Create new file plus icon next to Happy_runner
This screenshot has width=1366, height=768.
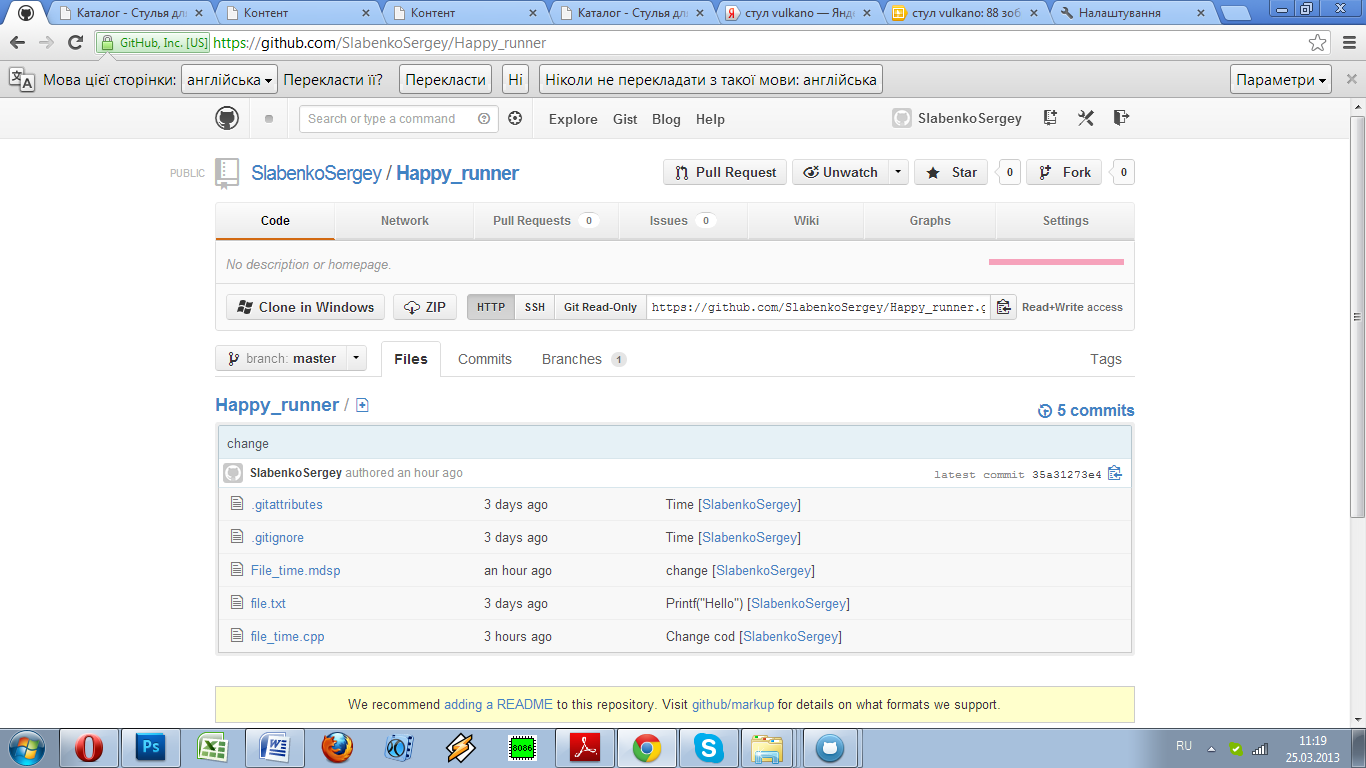point(362,405)
